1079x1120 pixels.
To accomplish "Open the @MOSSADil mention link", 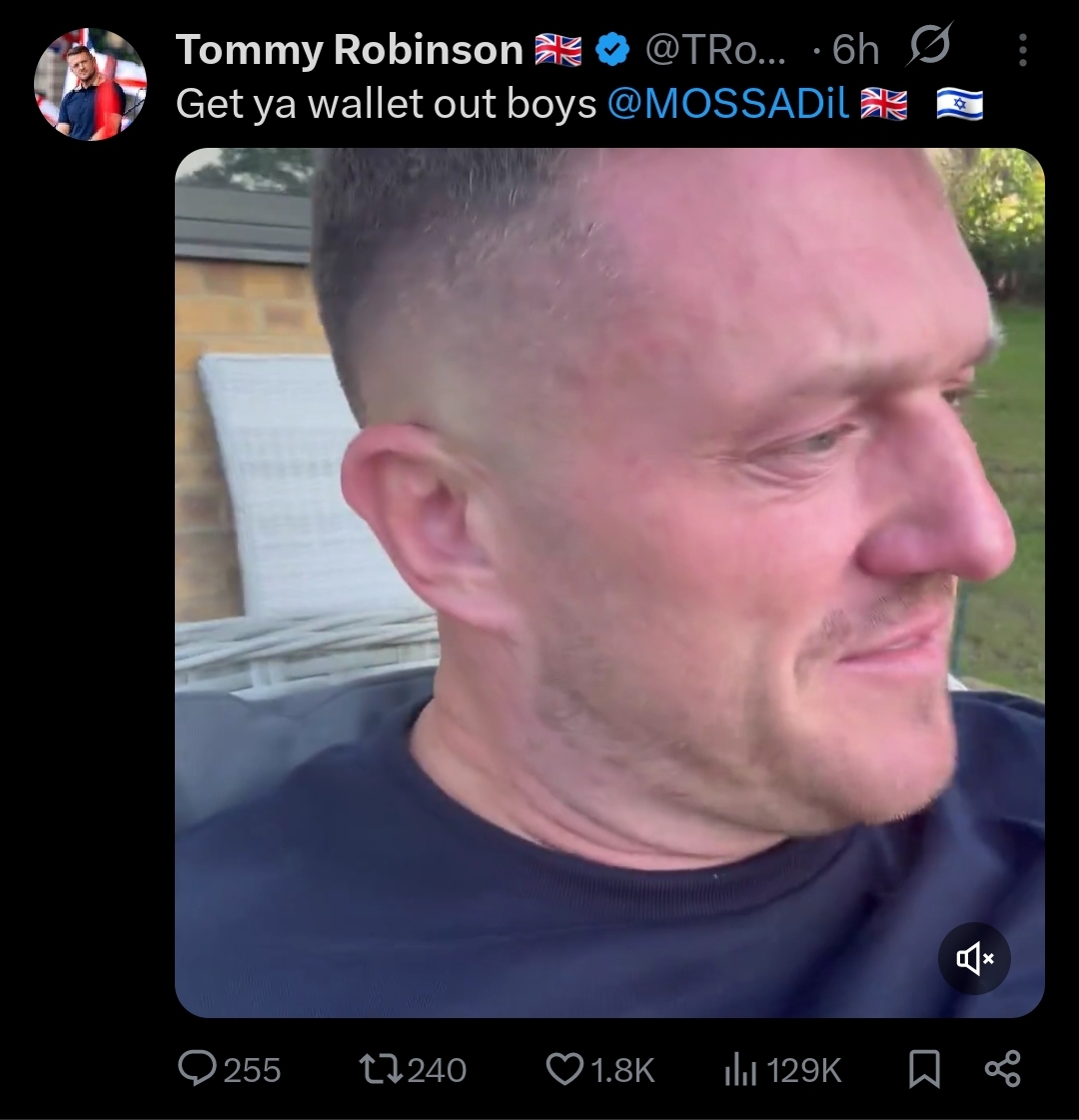I will pyautogui.click(x=728, y=104).
